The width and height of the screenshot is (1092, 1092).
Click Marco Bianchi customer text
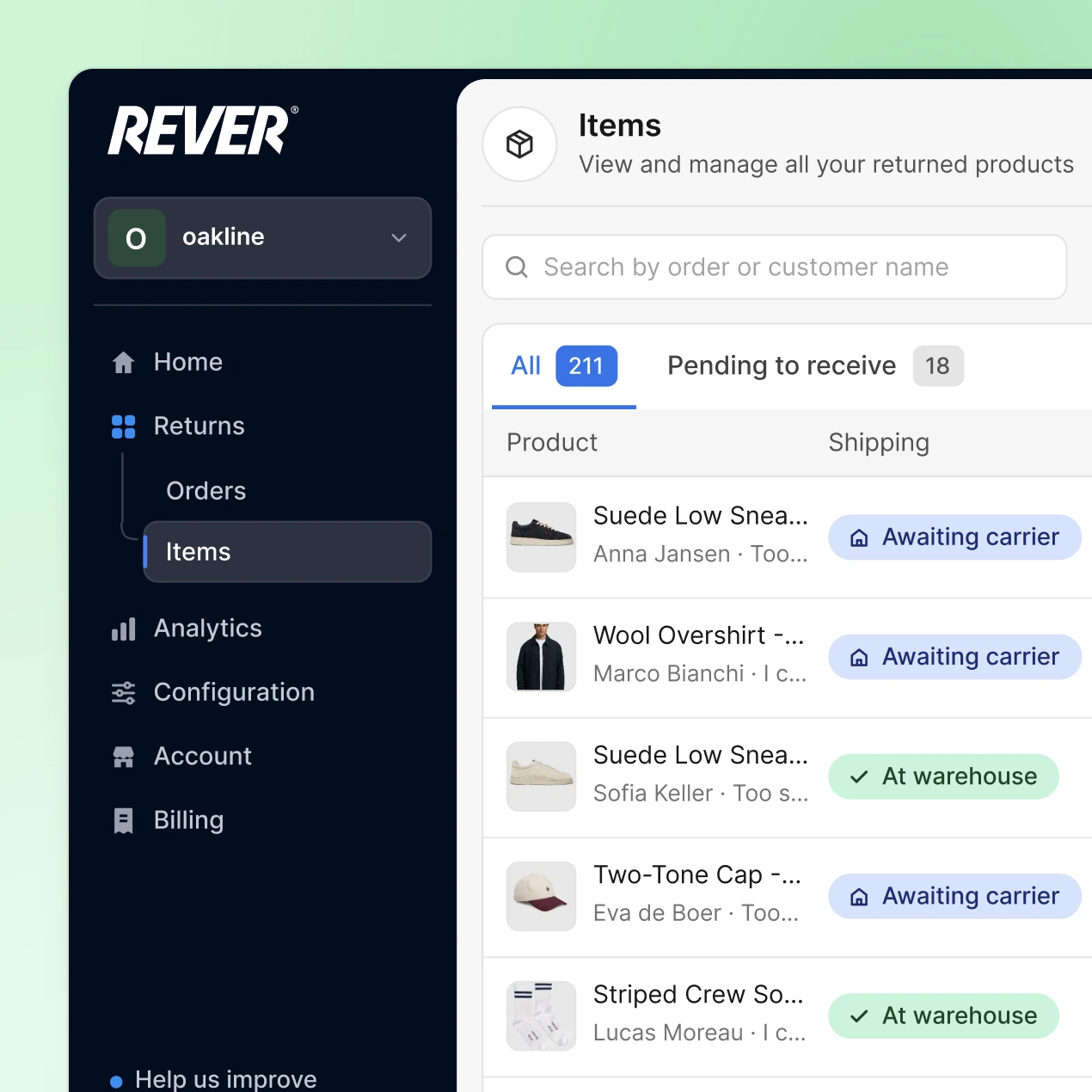[669, 674]
